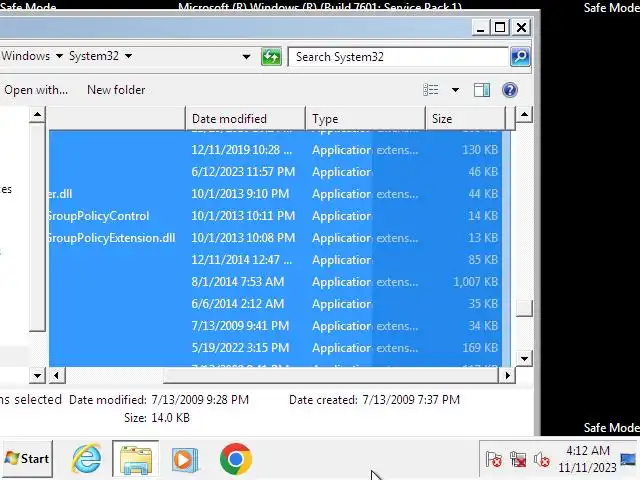Click the file list scroll down arrow
The width and height of the screenshot is (640, 480).
pyautogui.click(x=524, y=359)
